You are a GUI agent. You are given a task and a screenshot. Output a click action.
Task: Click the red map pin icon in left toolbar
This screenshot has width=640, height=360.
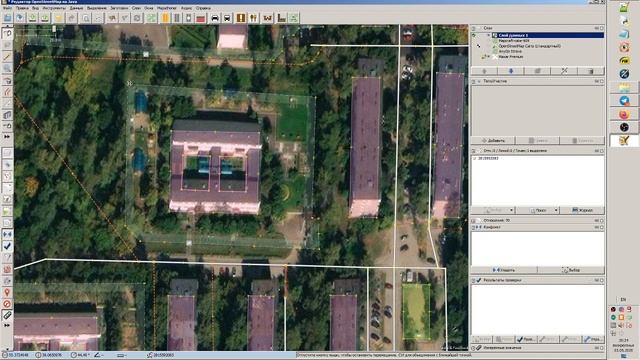(7, 292)
